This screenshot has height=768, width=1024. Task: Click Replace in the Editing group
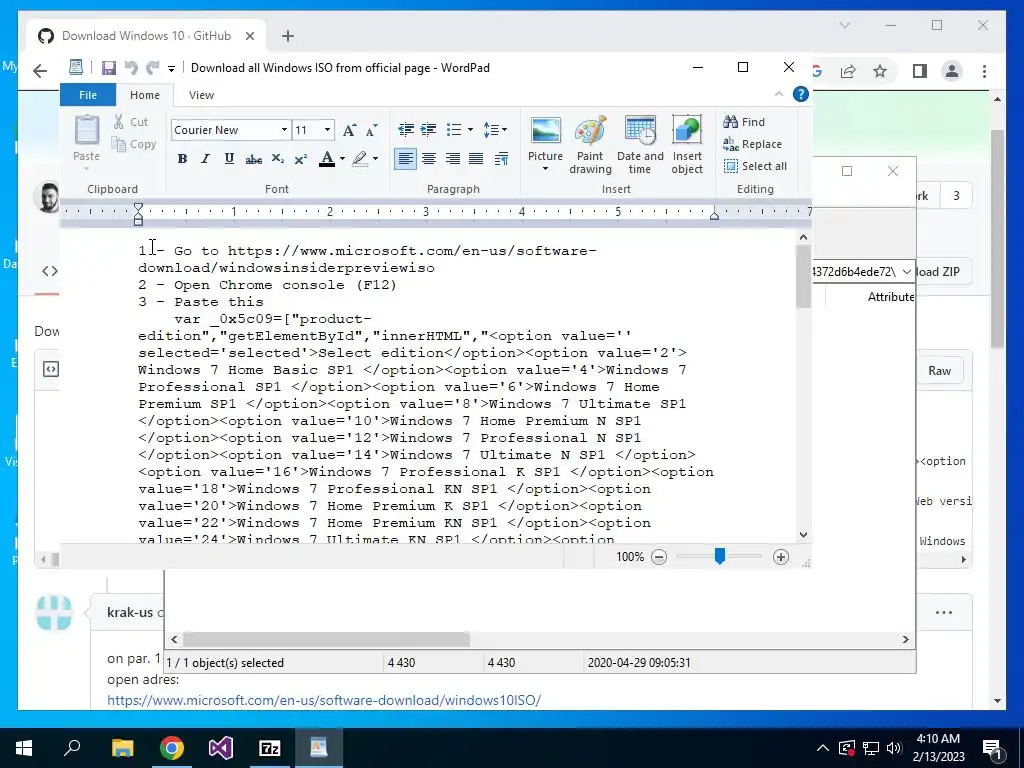[x=752, y=144]
